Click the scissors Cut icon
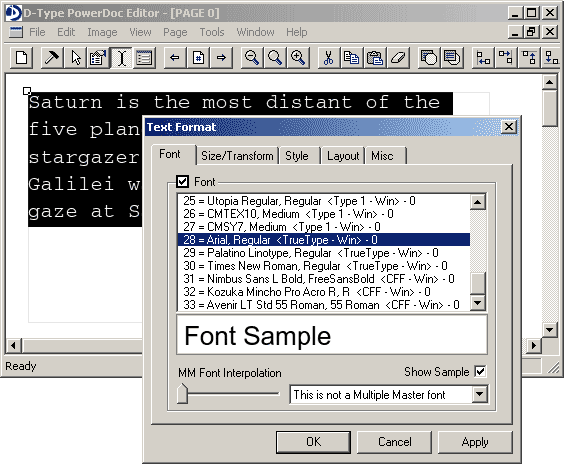Image resolution: width=564 pixels, height=465 pixels. [x=328, y=58]
